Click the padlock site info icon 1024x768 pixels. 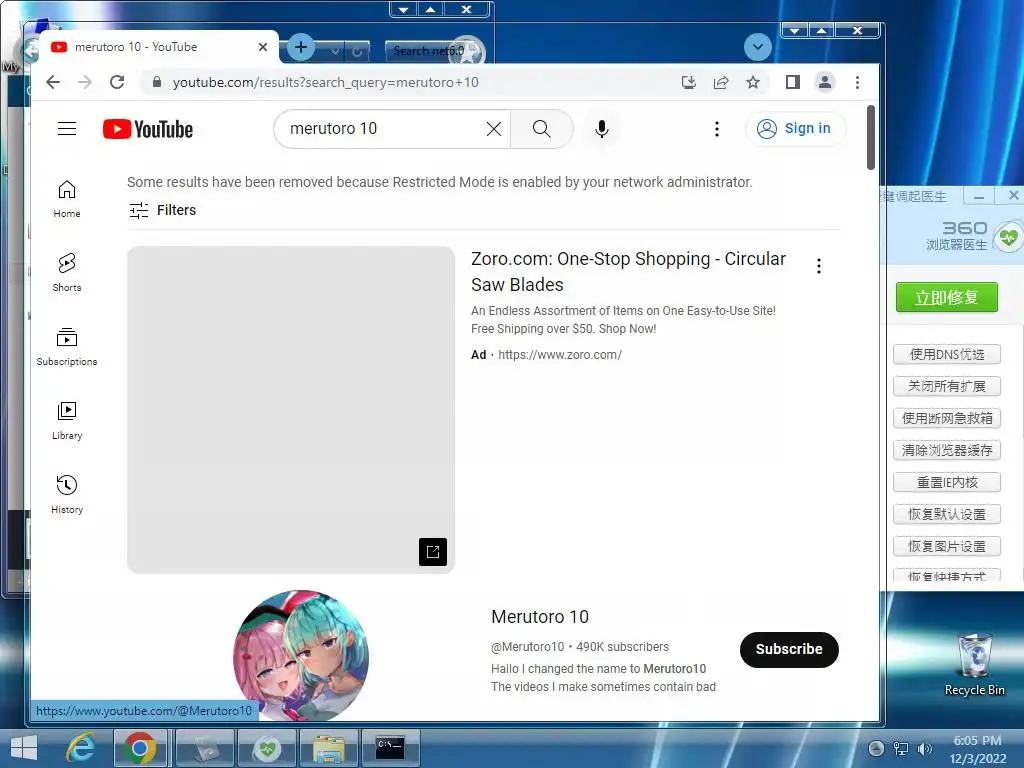(157, 82)
